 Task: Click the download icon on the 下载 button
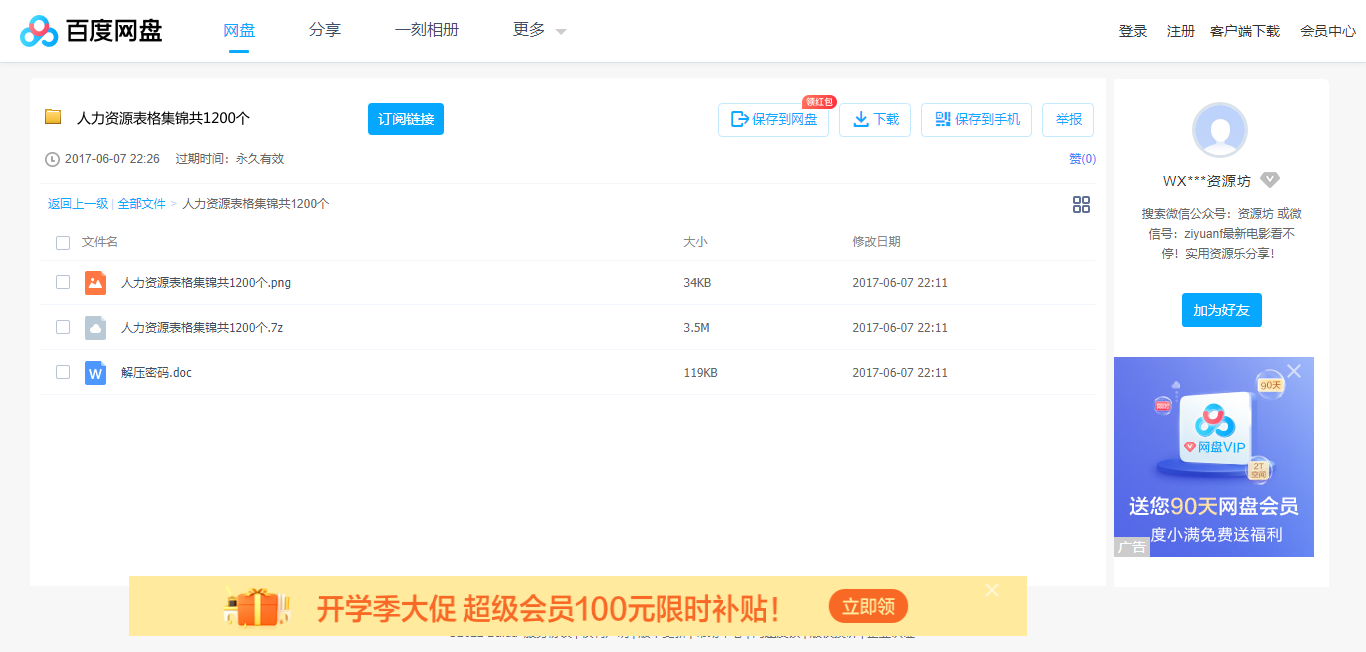(x=860, y=119)
